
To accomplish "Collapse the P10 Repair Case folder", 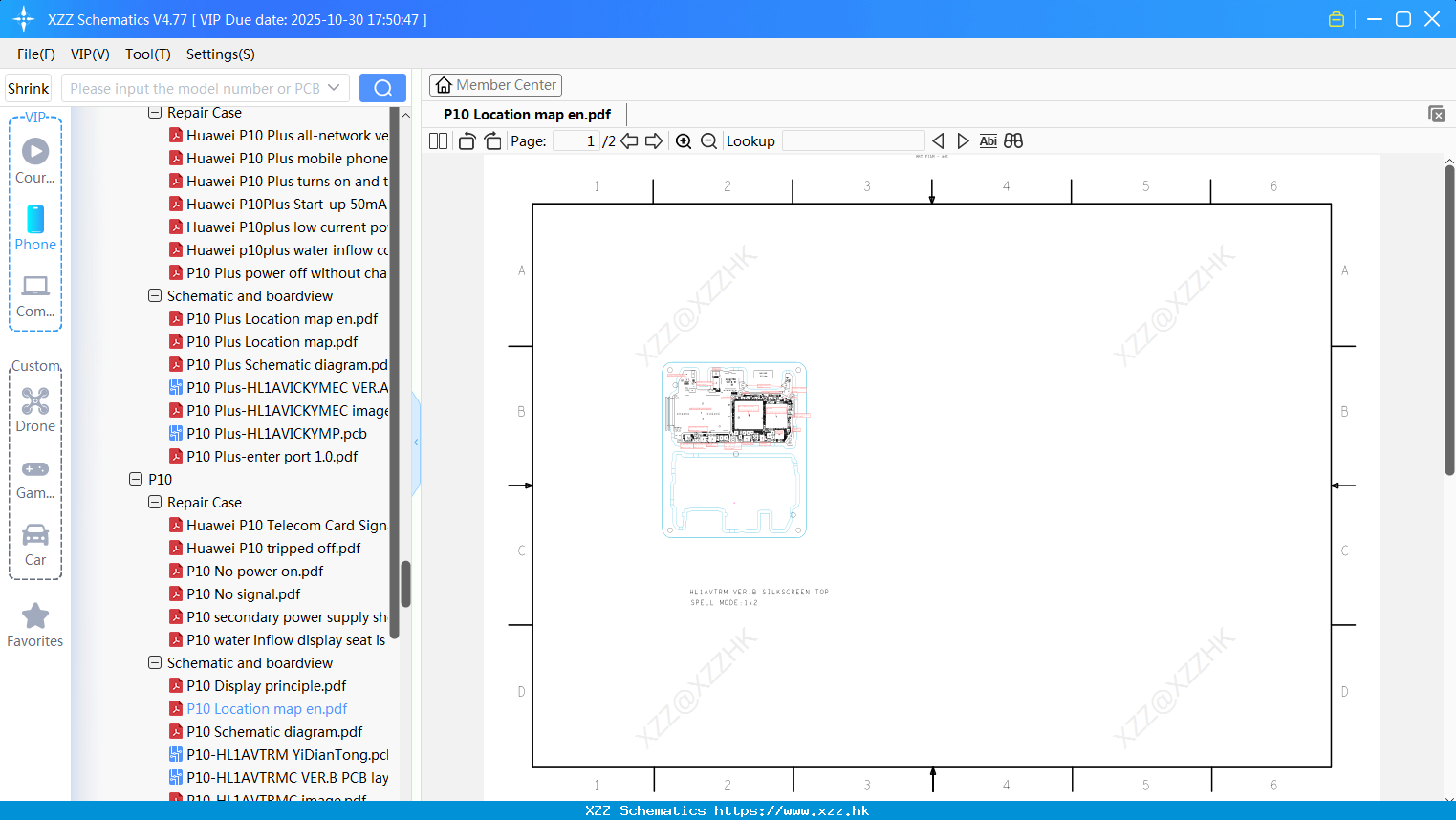I will (x=155, y=502).
